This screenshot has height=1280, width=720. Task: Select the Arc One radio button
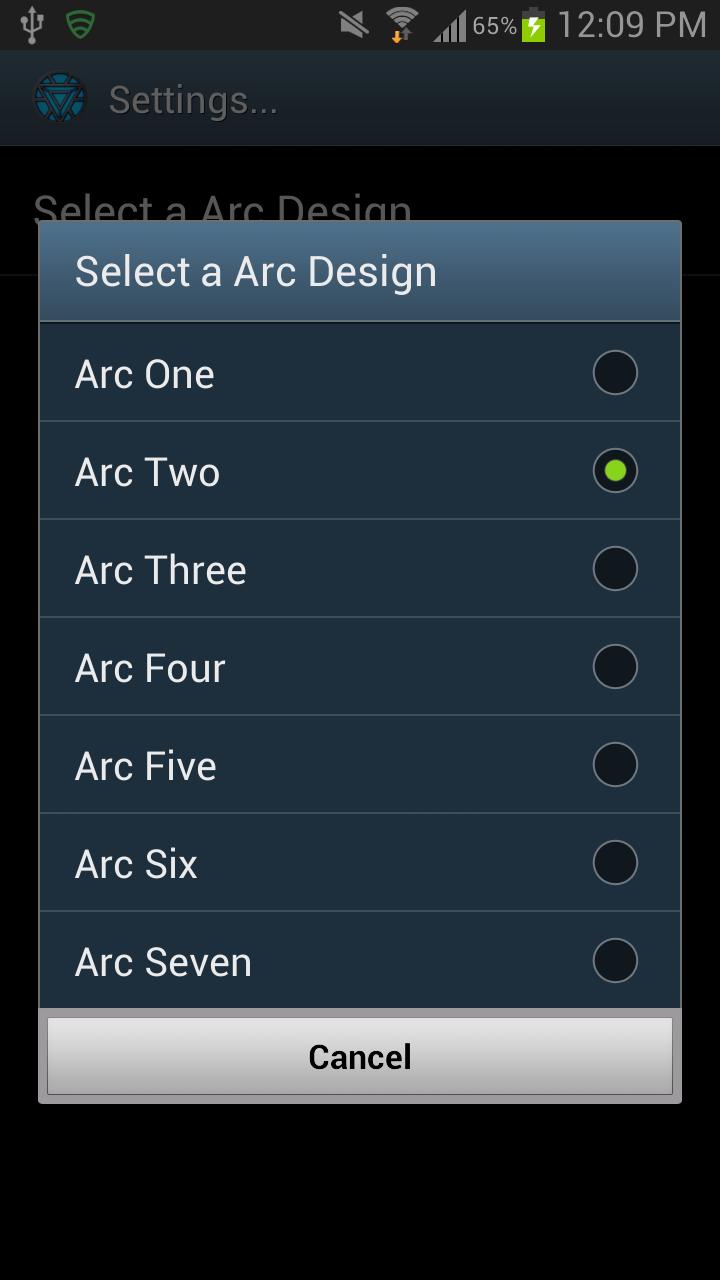pyautogui.click(x=615, y=373)
